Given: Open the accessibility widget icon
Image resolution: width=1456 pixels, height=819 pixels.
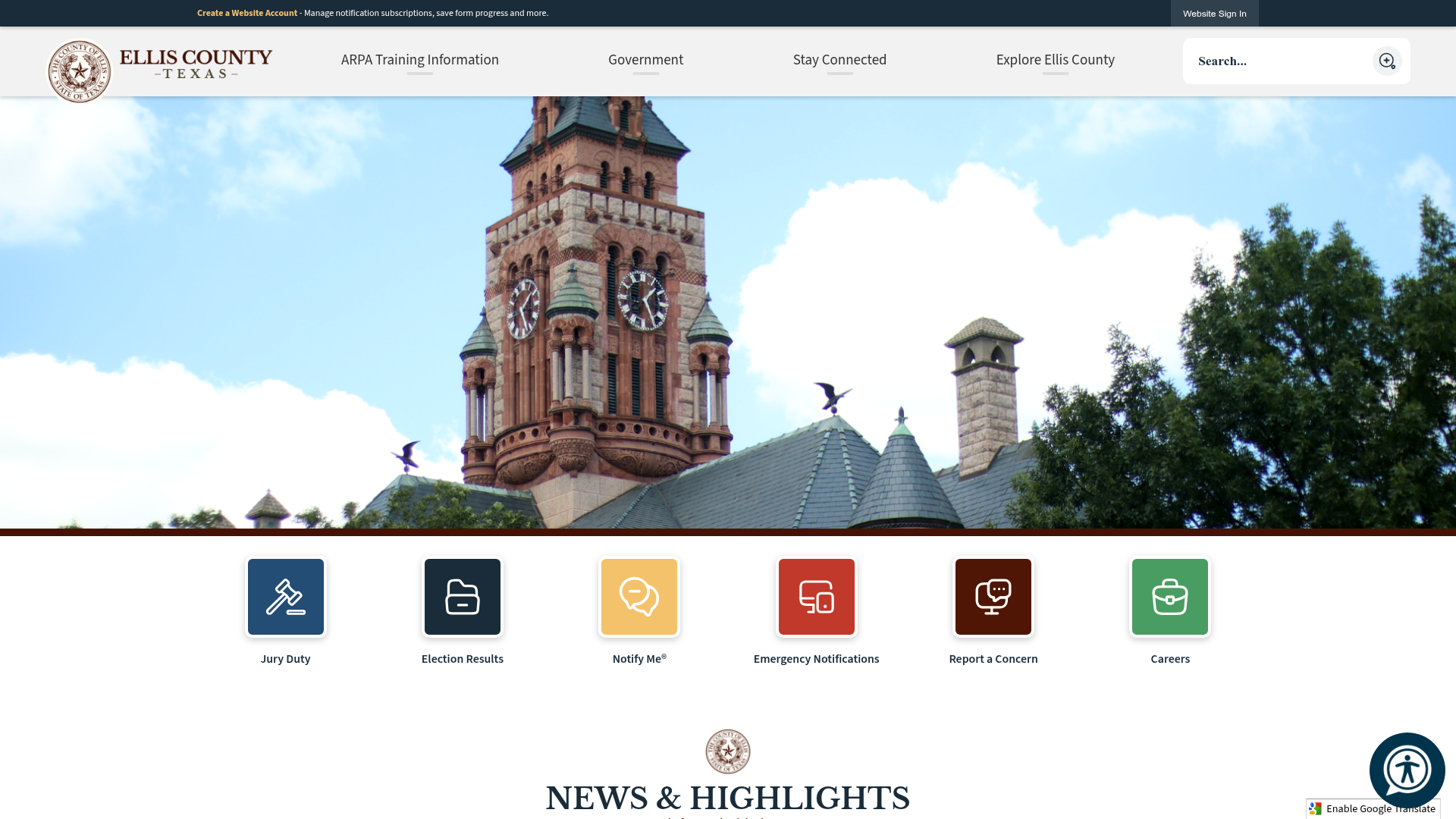Looking at the screenshot, I should click(1407, 770).
